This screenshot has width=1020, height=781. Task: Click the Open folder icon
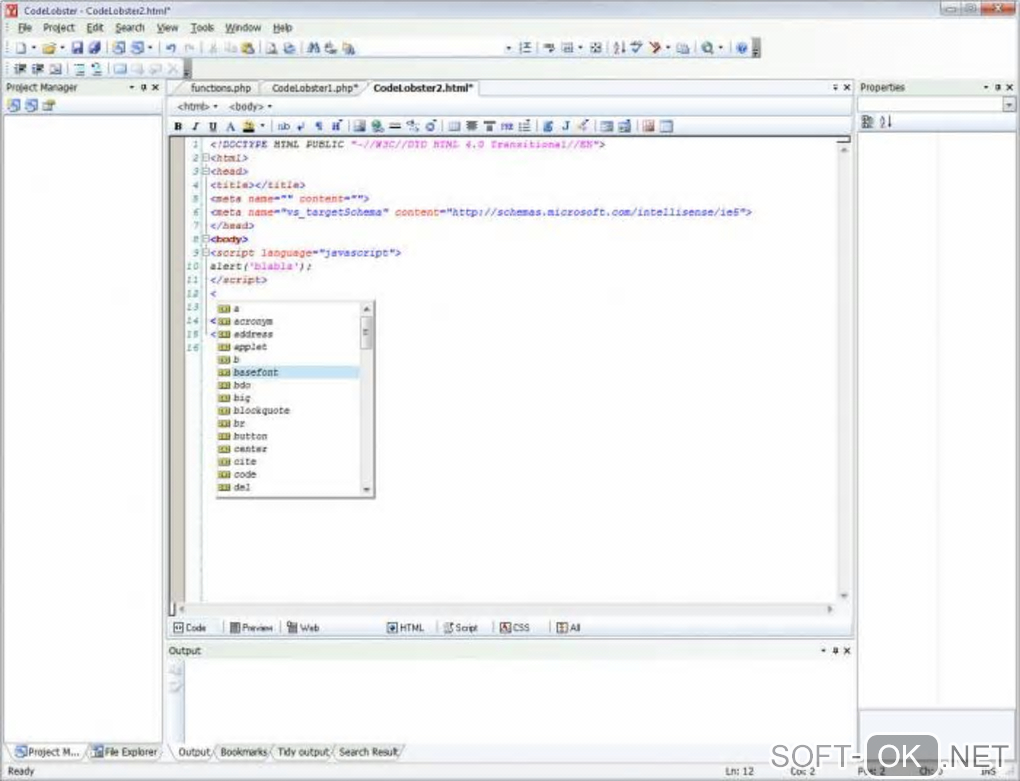tap(49, 48)
